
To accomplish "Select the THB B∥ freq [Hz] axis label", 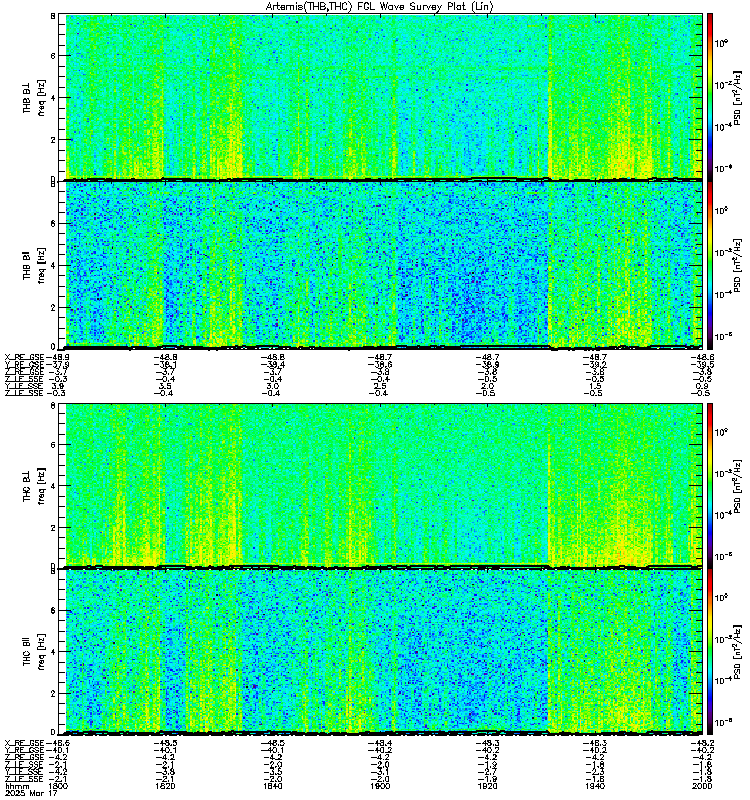I will [34, 265].
